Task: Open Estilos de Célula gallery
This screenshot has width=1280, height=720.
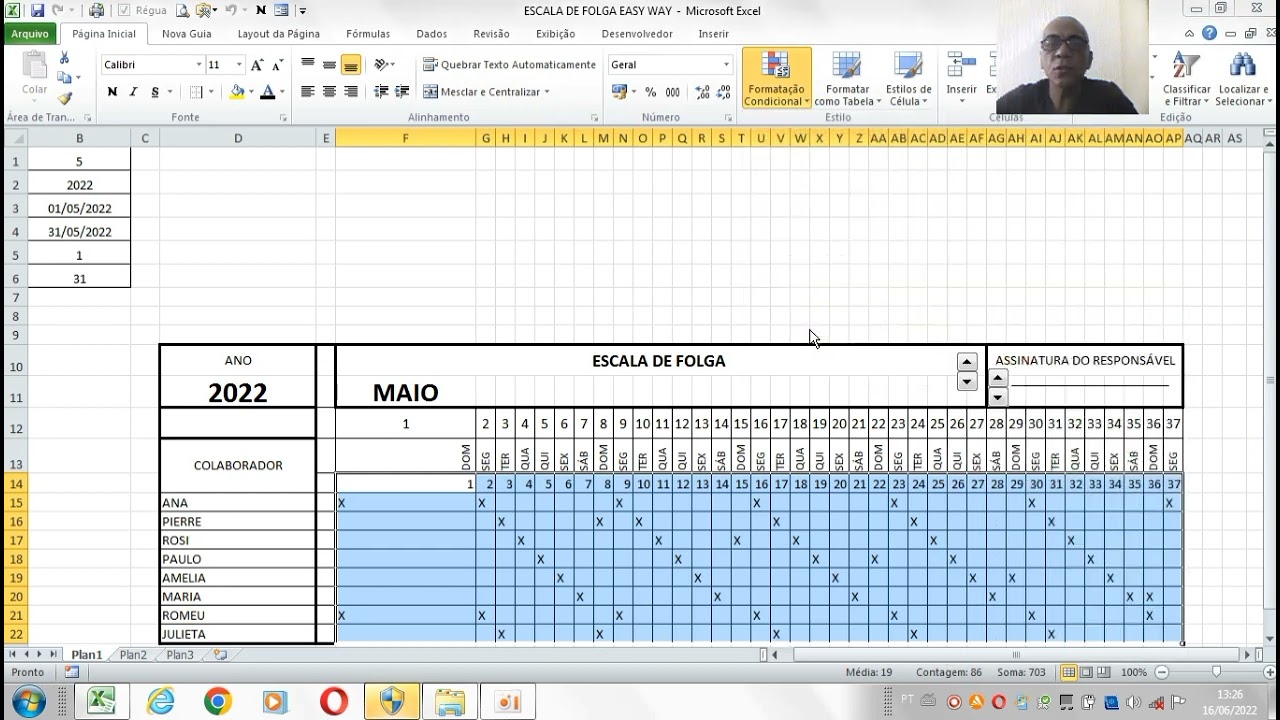Action: [x=908, y=79]
